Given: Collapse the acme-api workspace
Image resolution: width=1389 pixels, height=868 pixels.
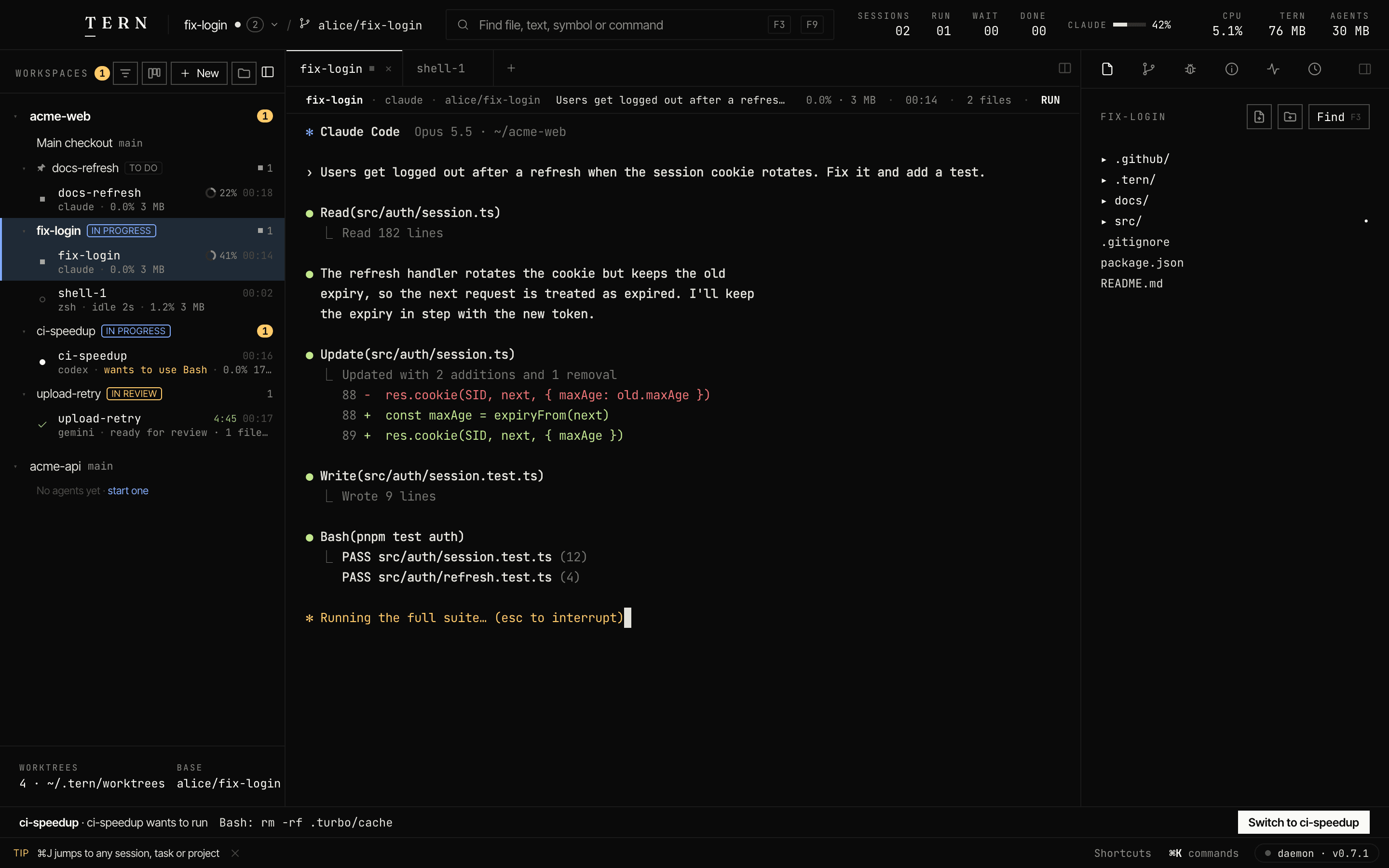Looking at the screenshot, I should pos(15,467).
